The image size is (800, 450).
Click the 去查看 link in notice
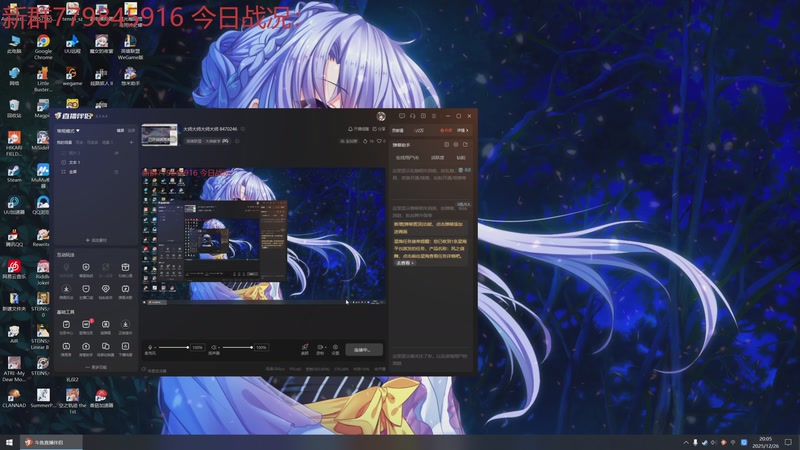[x=405, y=263]
